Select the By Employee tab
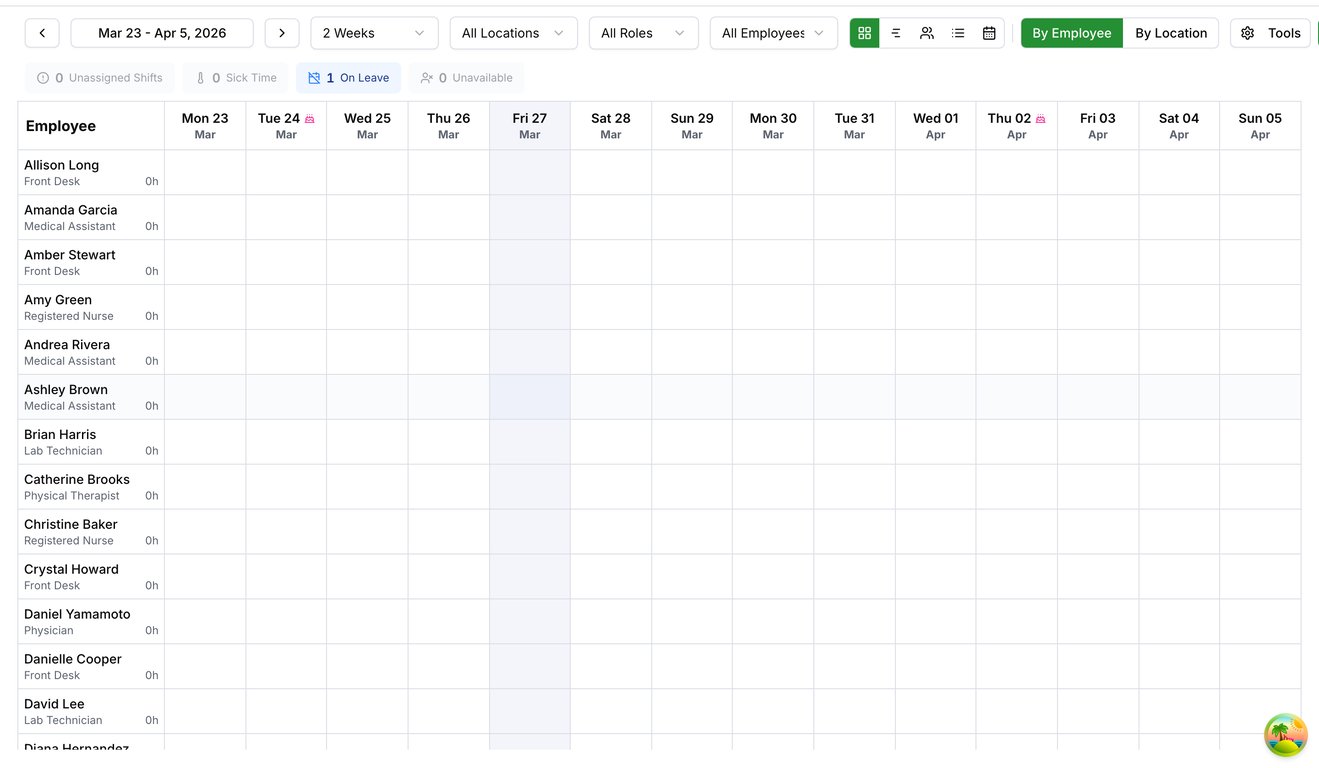1319x768 pixels. tap(1072, 33)
